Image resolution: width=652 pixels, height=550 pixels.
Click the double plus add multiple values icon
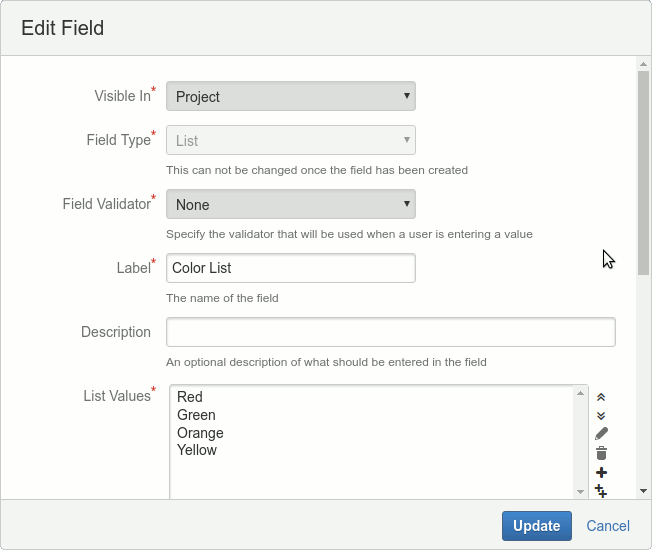coord(601,490)
